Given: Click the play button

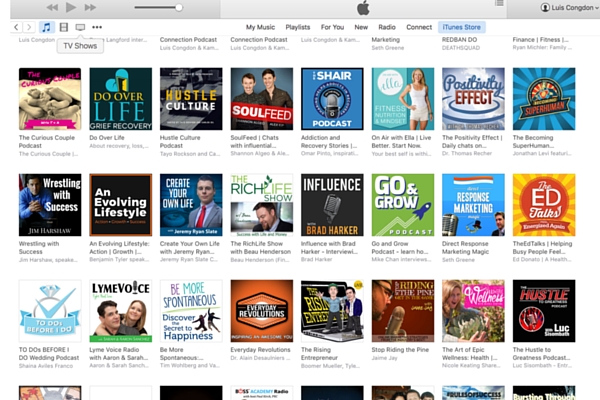Looking at the screenshot, I should point(70,7).
